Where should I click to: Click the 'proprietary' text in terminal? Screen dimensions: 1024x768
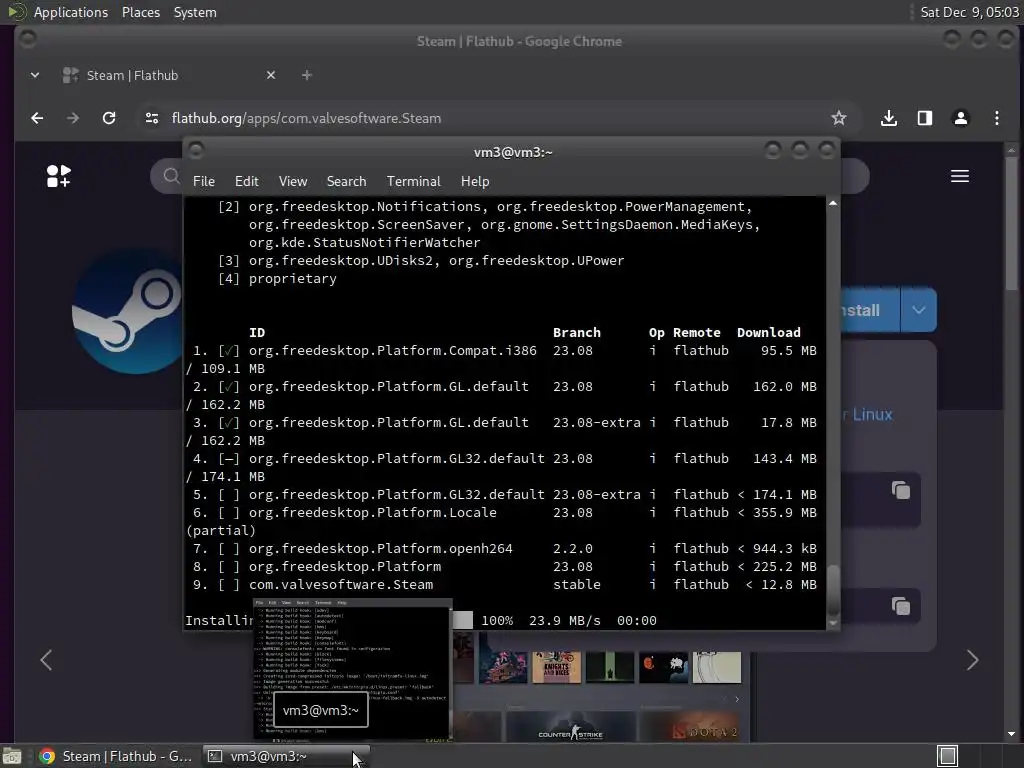click(x=293, y=279)
